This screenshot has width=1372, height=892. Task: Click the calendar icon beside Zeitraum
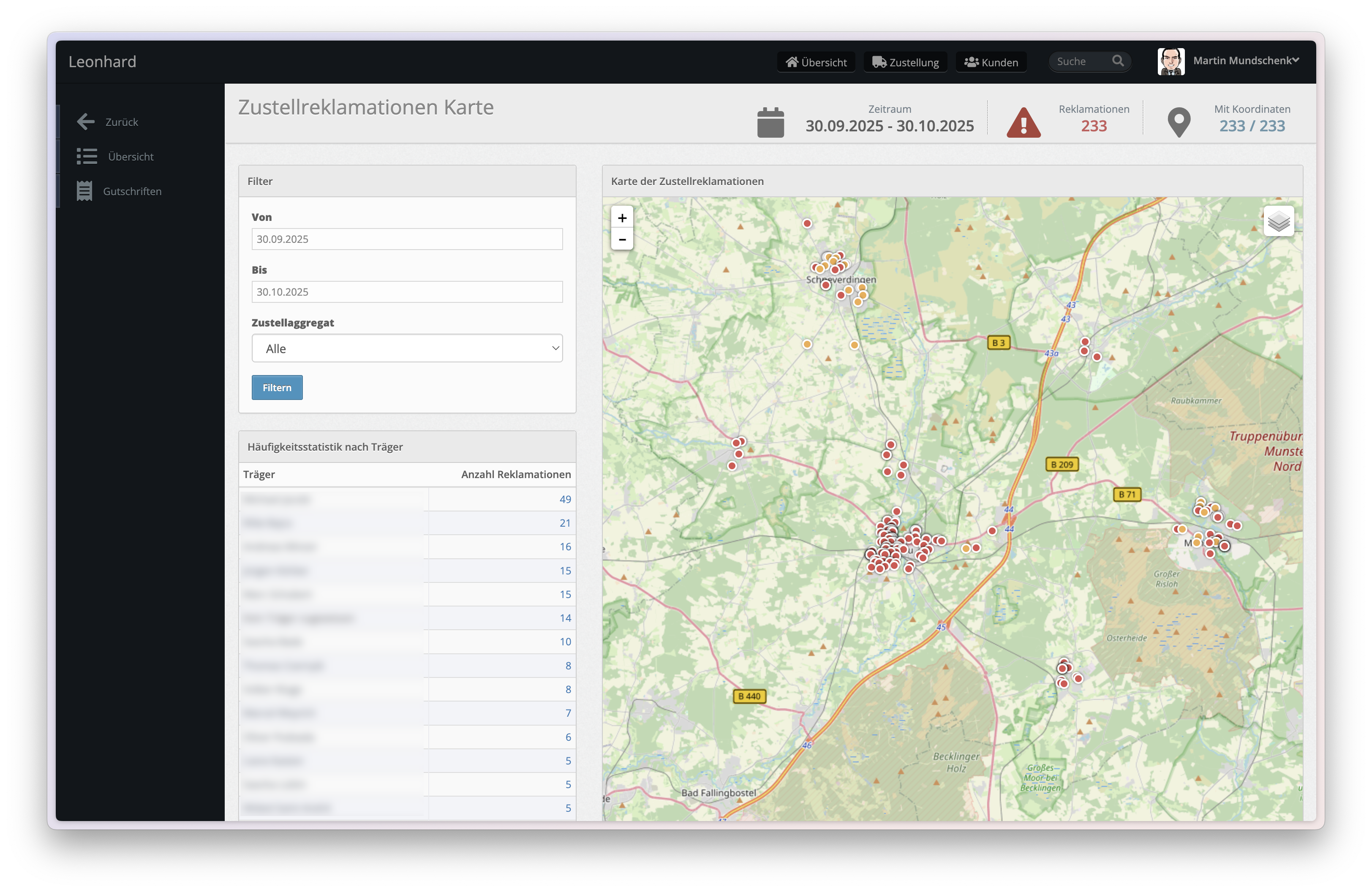[770, 122]
